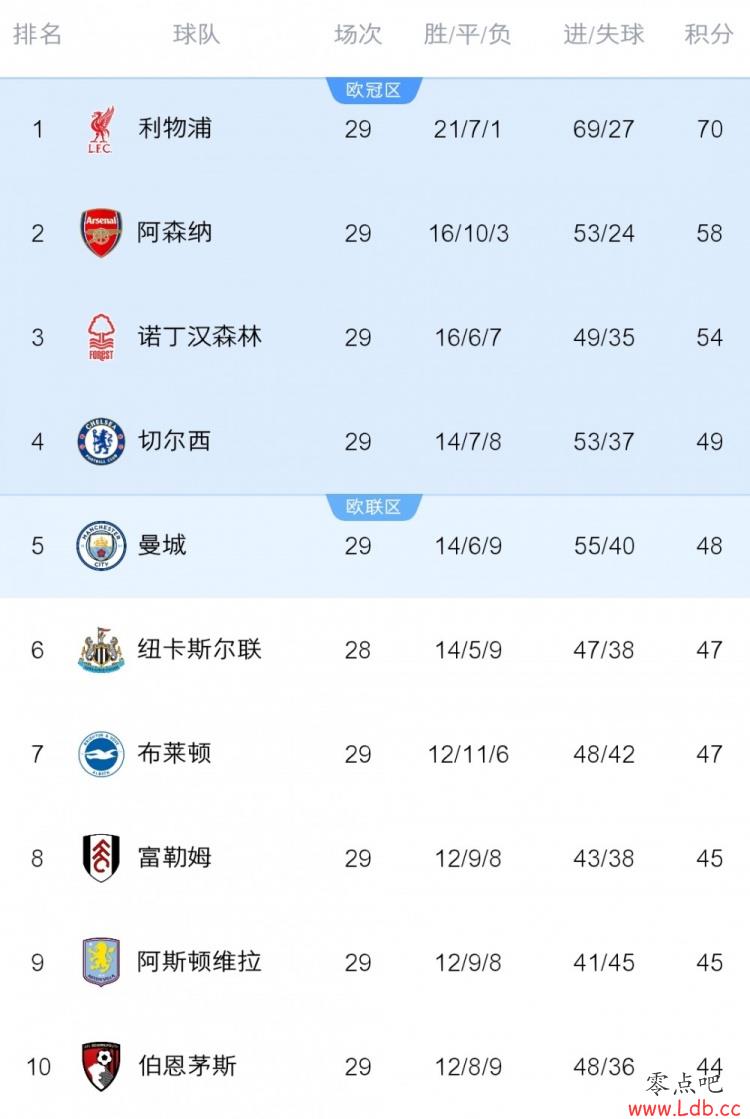Click the Aston Villa lion badge
The height and width of the screenshot is (1119, 750).
tap(101, 962)
